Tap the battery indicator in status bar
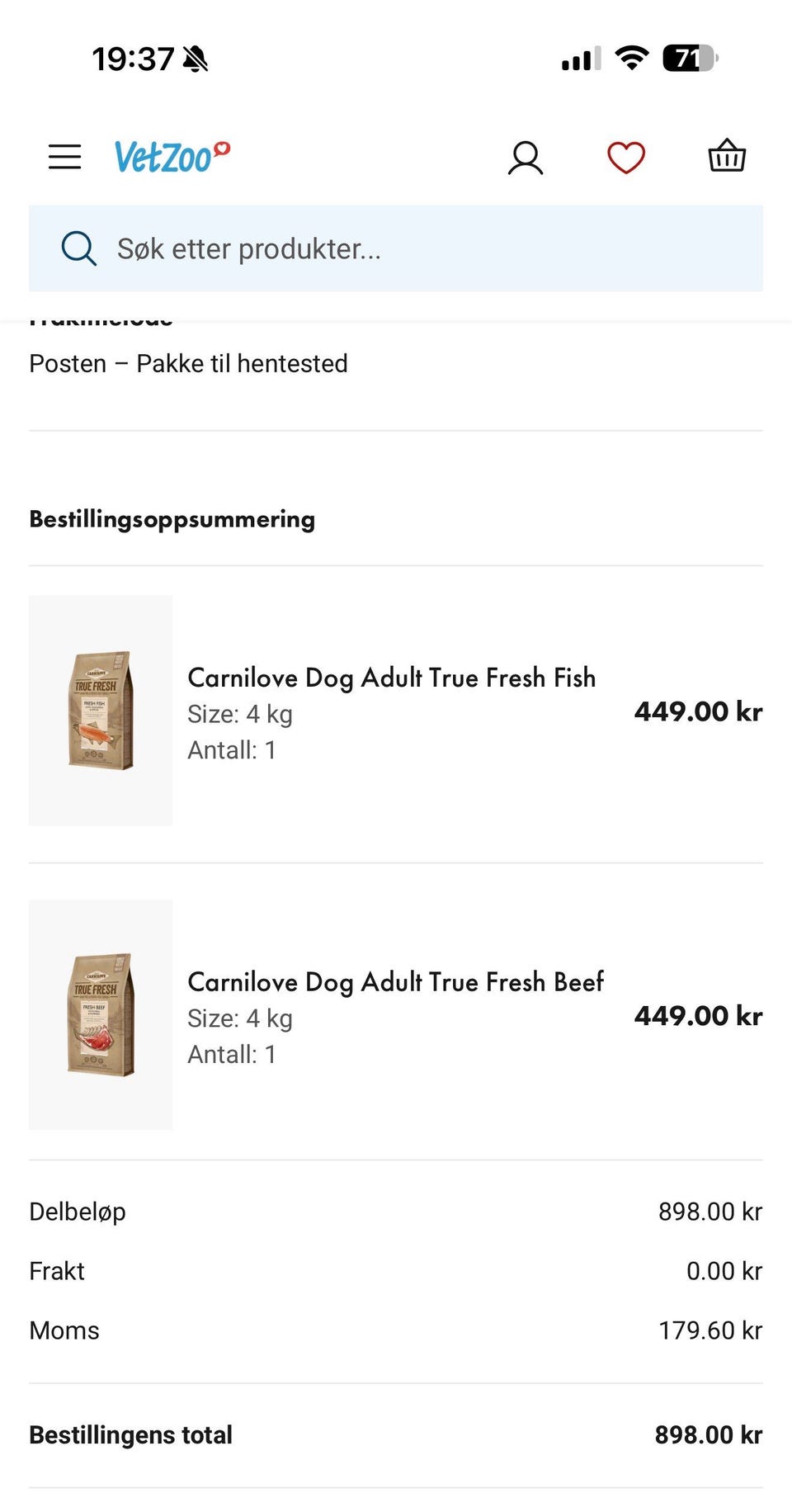This screenshot has height=1512, width=792. [x=690, y=59]
